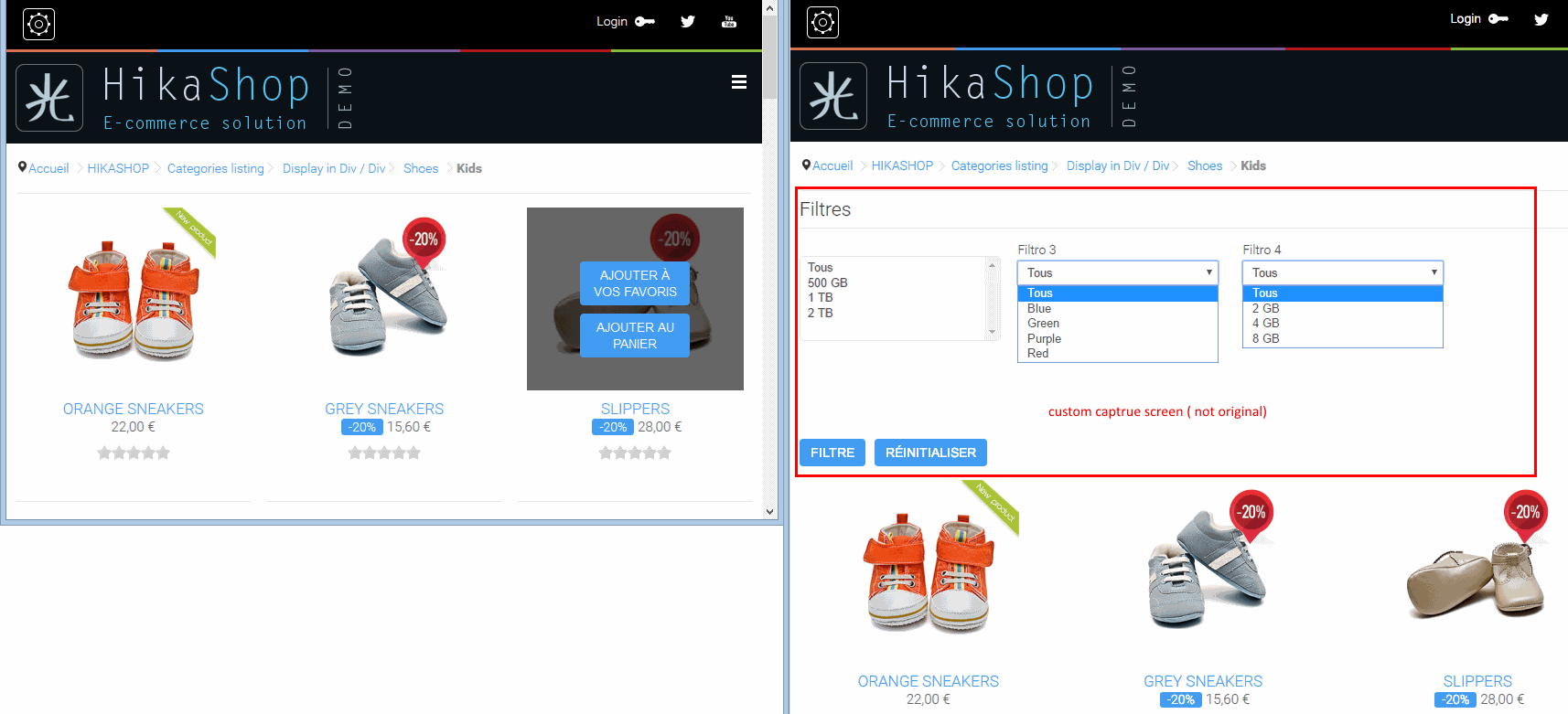1568x714 pixels.
Task: Click HikaShop logo in left window
Action: click(x=184, y=97)
